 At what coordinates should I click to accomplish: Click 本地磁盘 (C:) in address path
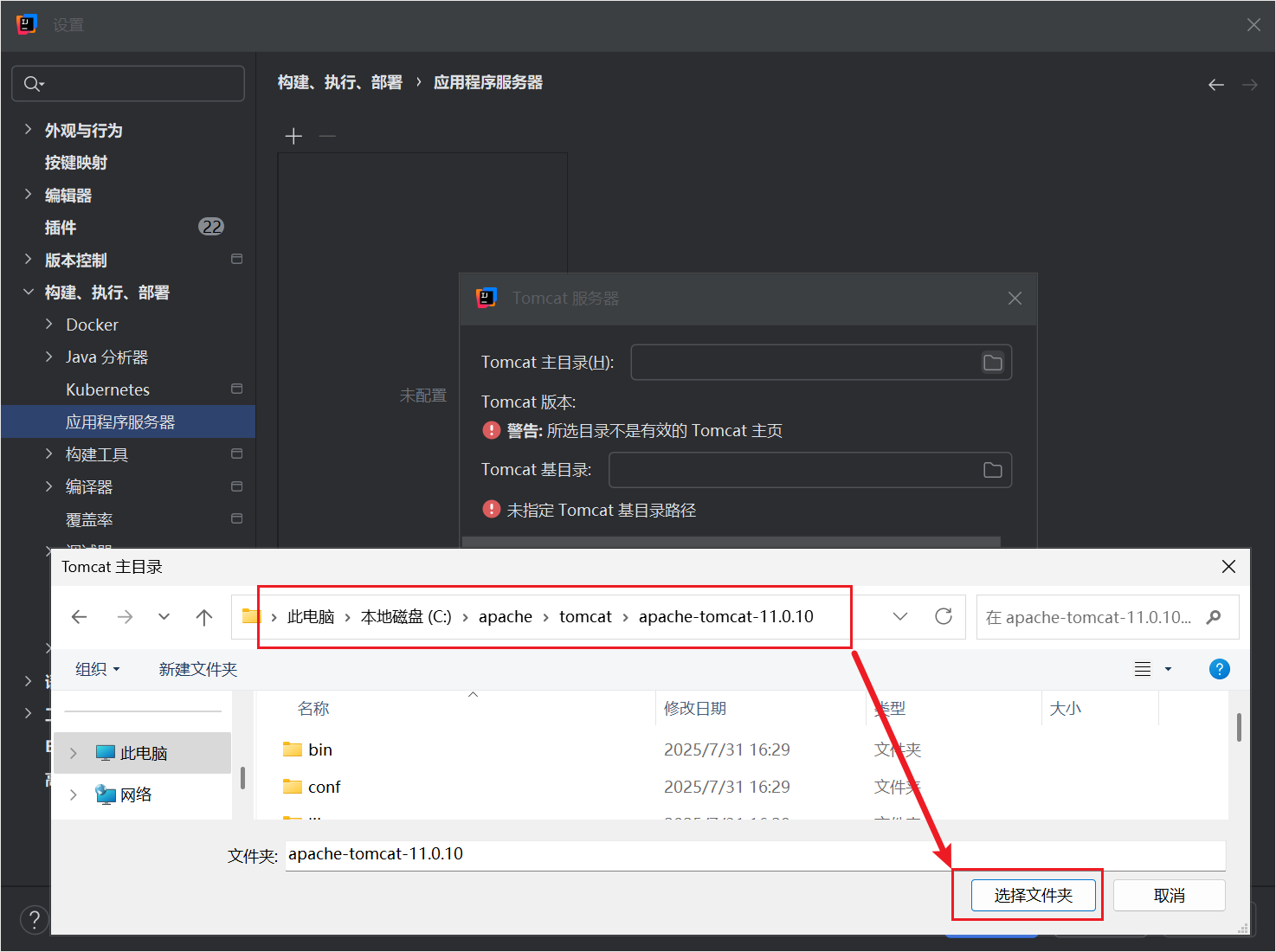[x=406, y=616]
